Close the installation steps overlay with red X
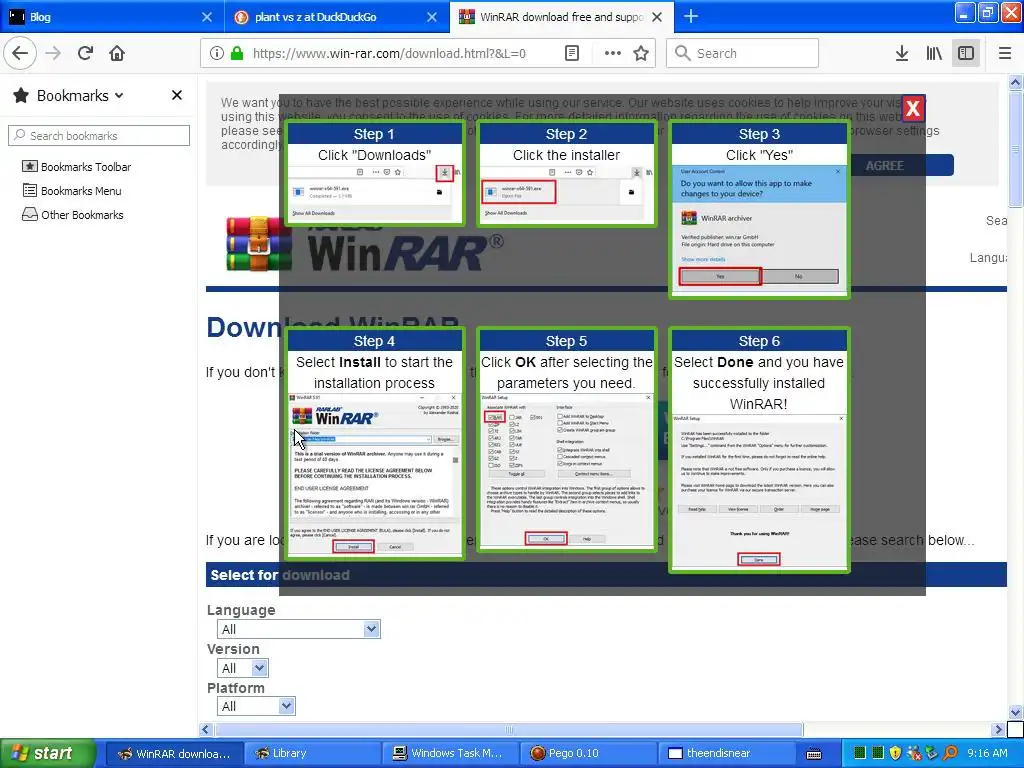The height and width of the screenshot is (768, 1024). point(912,108)
